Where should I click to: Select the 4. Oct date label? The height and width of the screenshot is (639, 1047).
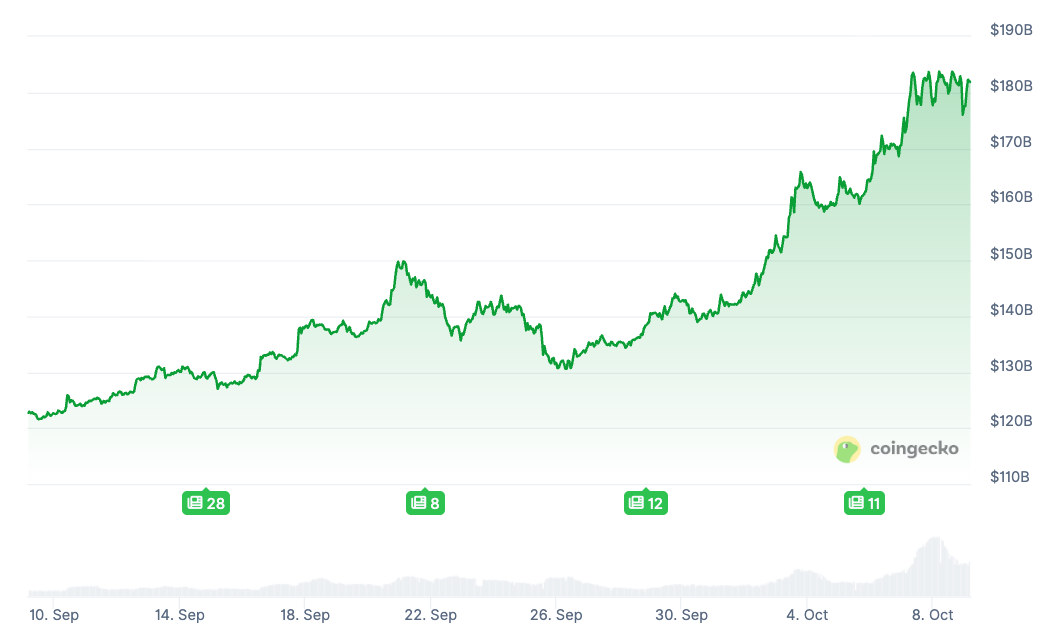click(x=807, y=615)
